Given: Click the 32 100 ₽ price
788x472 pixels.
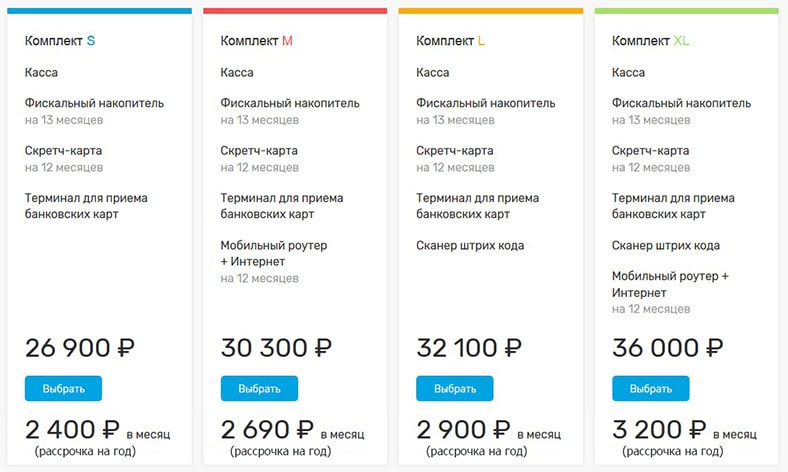Looking at the screenshot, I should [x=470, y=349].
